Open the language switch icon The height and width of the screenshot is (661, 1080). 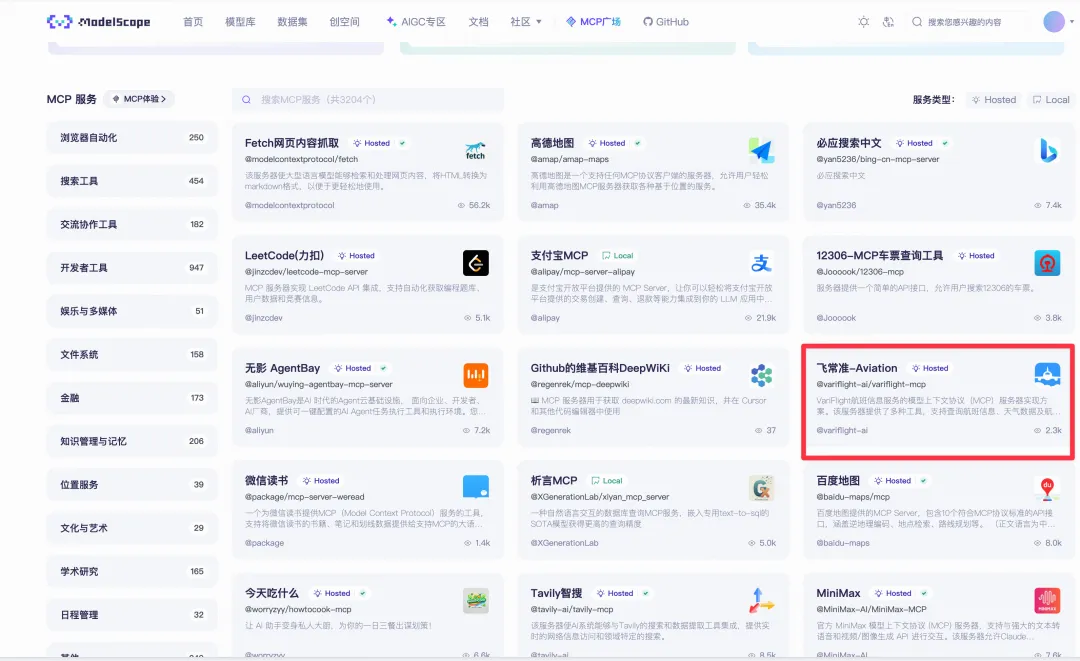tap(889, 22)
